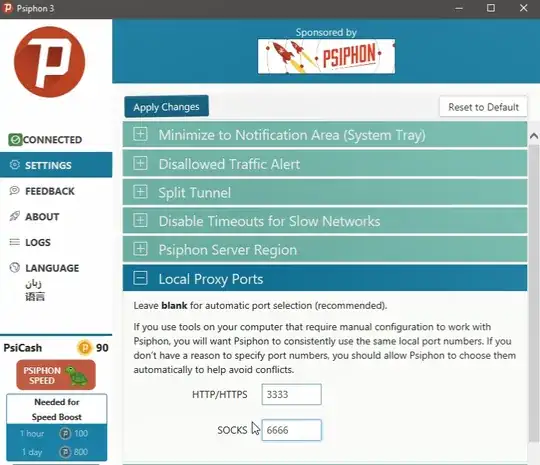
Task: Expand the Psiphon Server Region section
Action: pyautogui.click(x=325, y=249)
